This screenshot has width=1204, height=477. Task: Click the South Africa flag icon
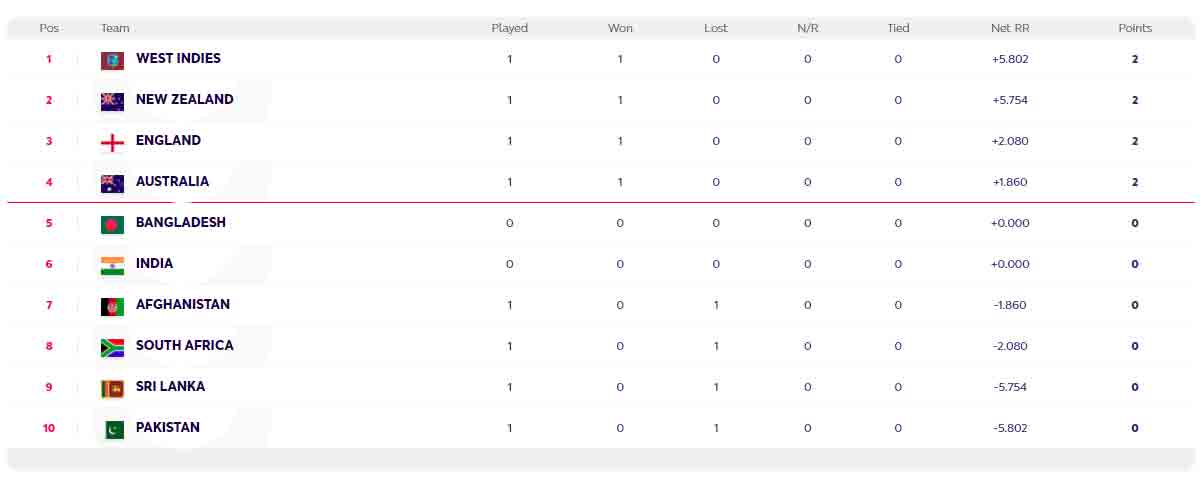[112, 347]
